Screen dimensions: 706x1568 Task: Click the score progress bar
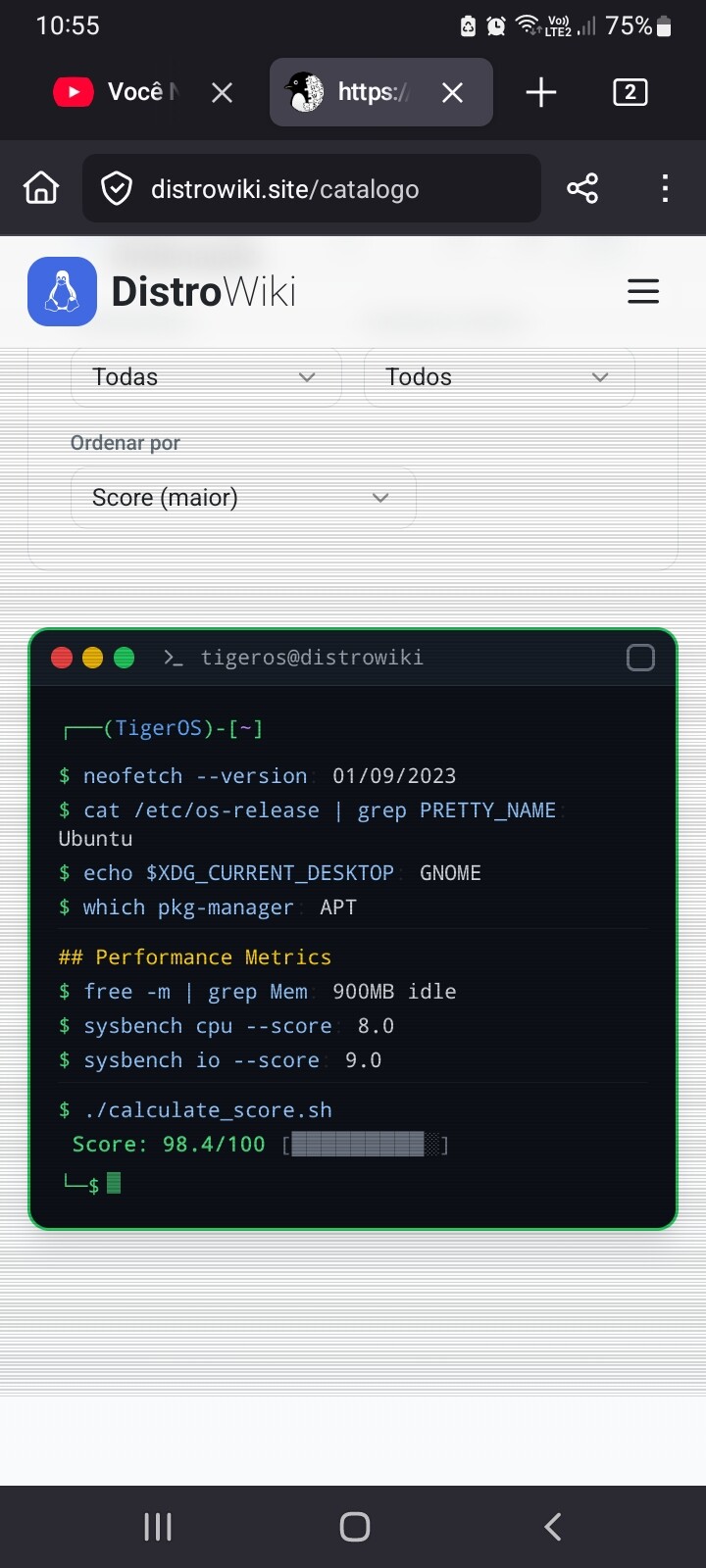click(365, 1145)
